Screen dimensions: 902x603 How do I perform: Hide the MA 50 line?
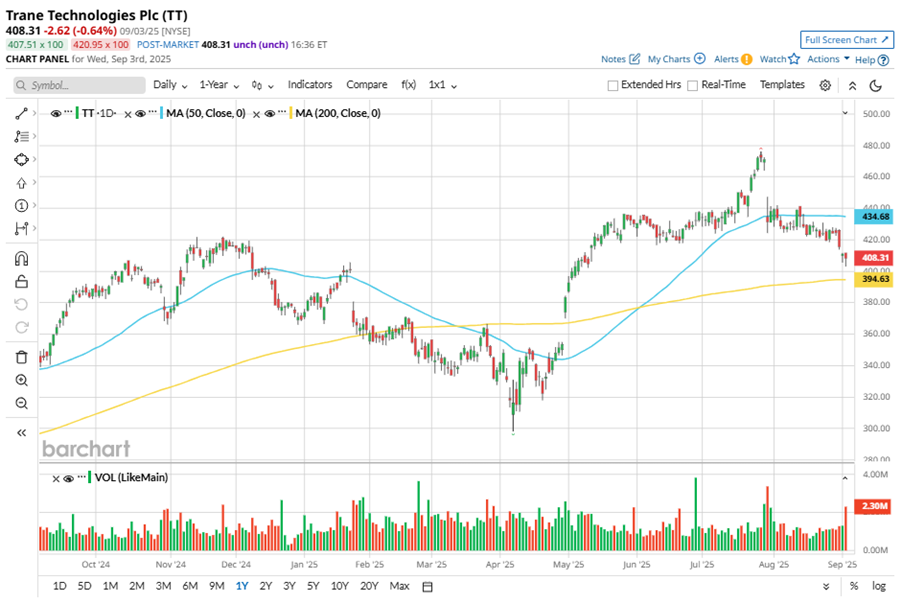click(140, 114)
